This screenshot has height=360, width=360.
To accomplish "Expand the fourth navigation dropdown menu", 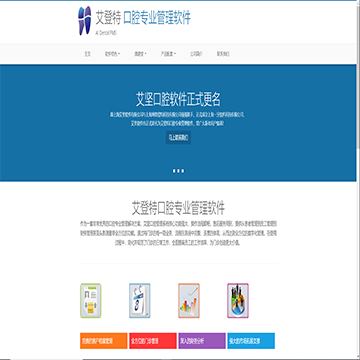I will 168,54.
